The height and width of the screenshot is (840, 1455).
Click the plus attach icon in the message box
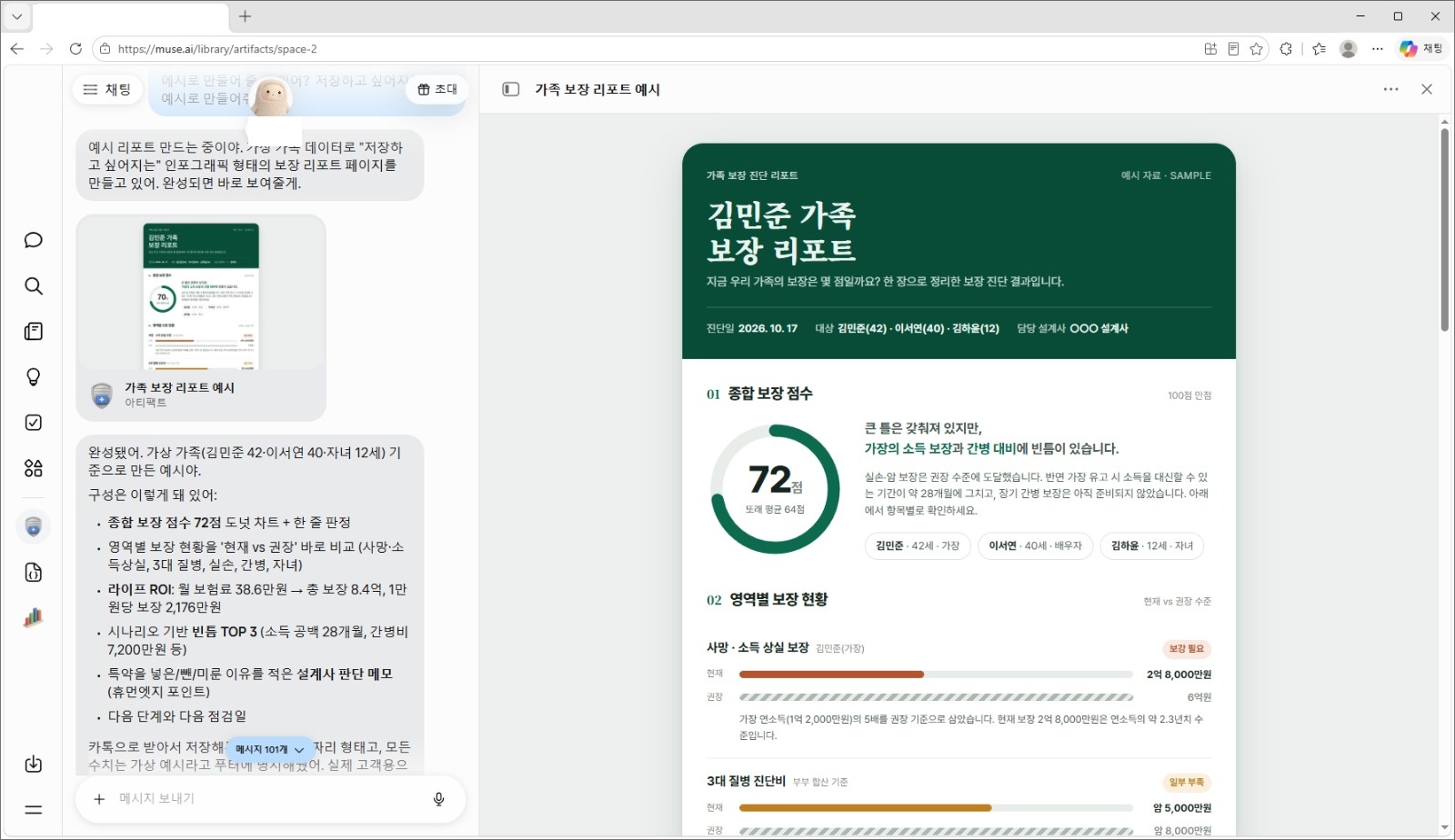[x=99, y=798]
